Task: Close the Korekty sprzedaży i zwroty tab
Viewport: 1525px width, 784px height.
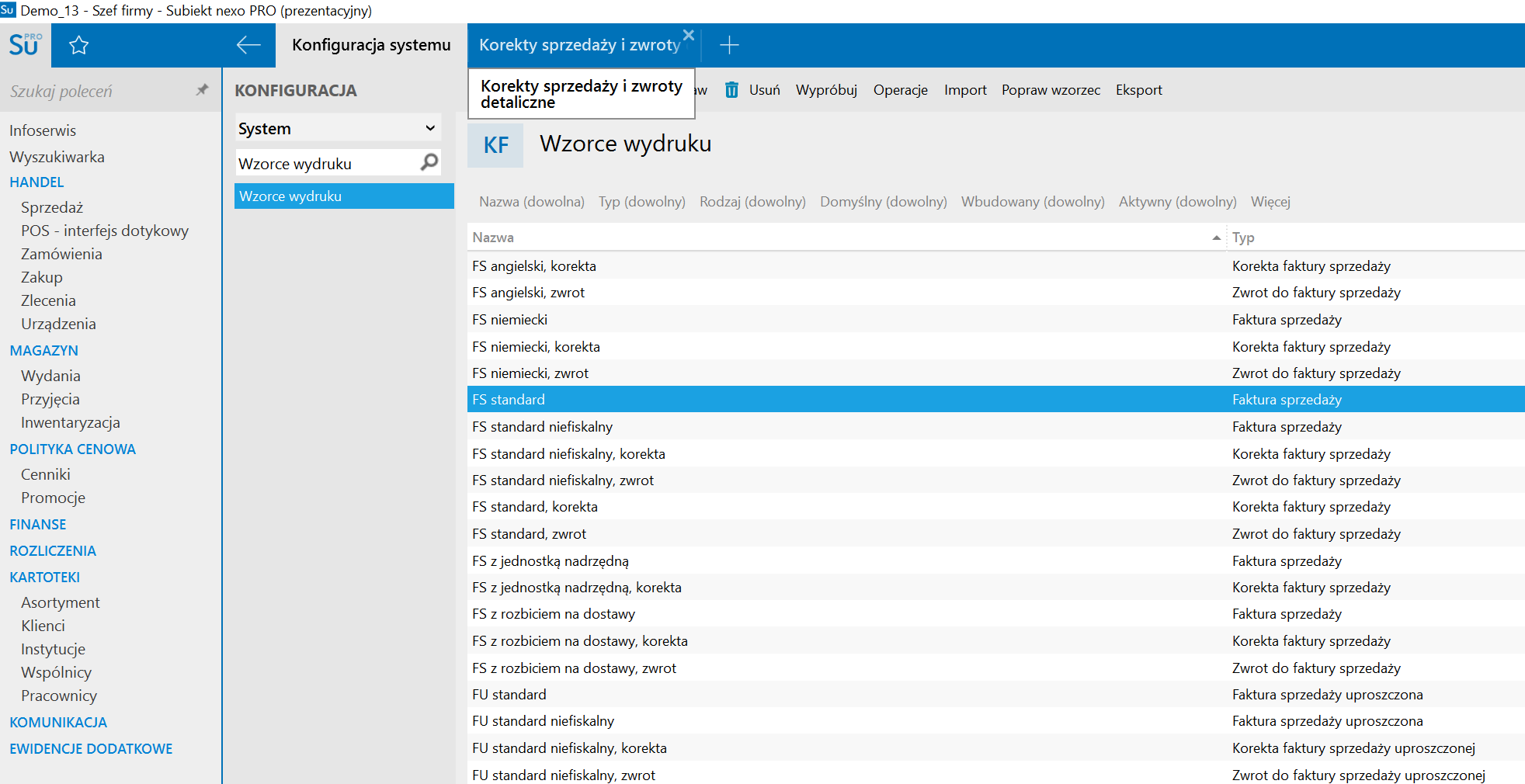Action: 689,35
